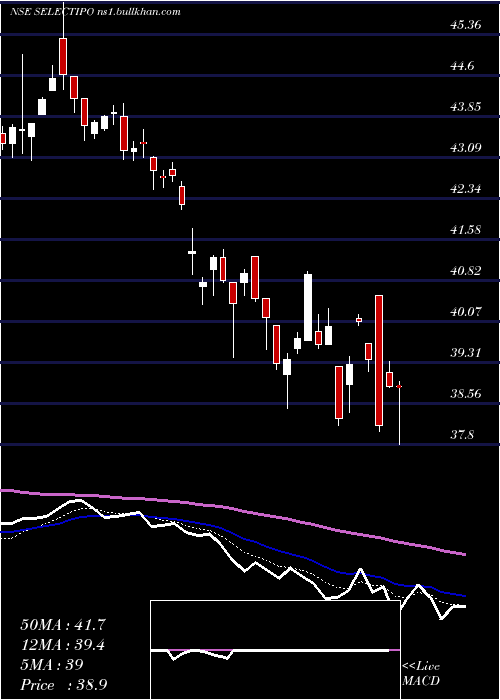Click the 45.36 price axis label
The width and height of the screenshot is (500, 700).
[x=466, y=25]
